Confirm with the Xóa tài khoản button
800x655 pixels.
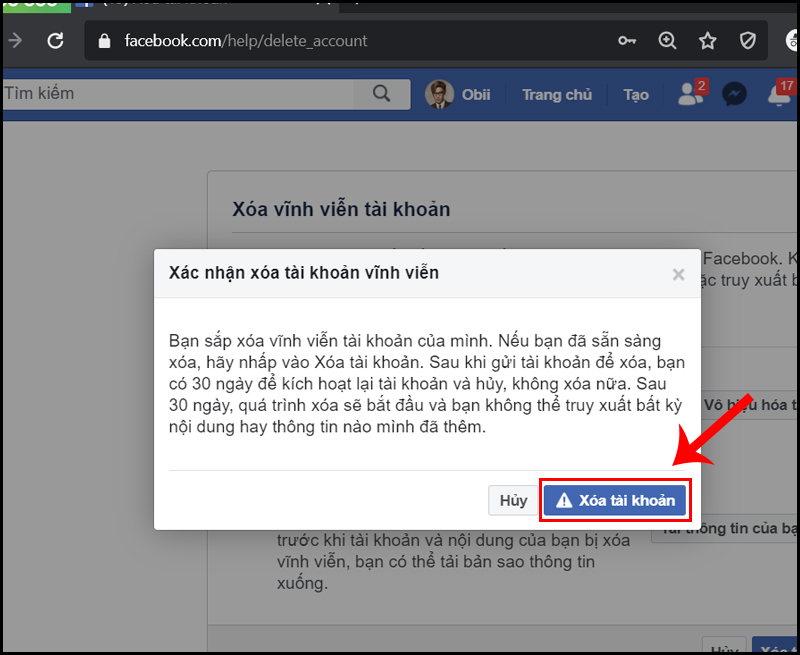[615, 500]
